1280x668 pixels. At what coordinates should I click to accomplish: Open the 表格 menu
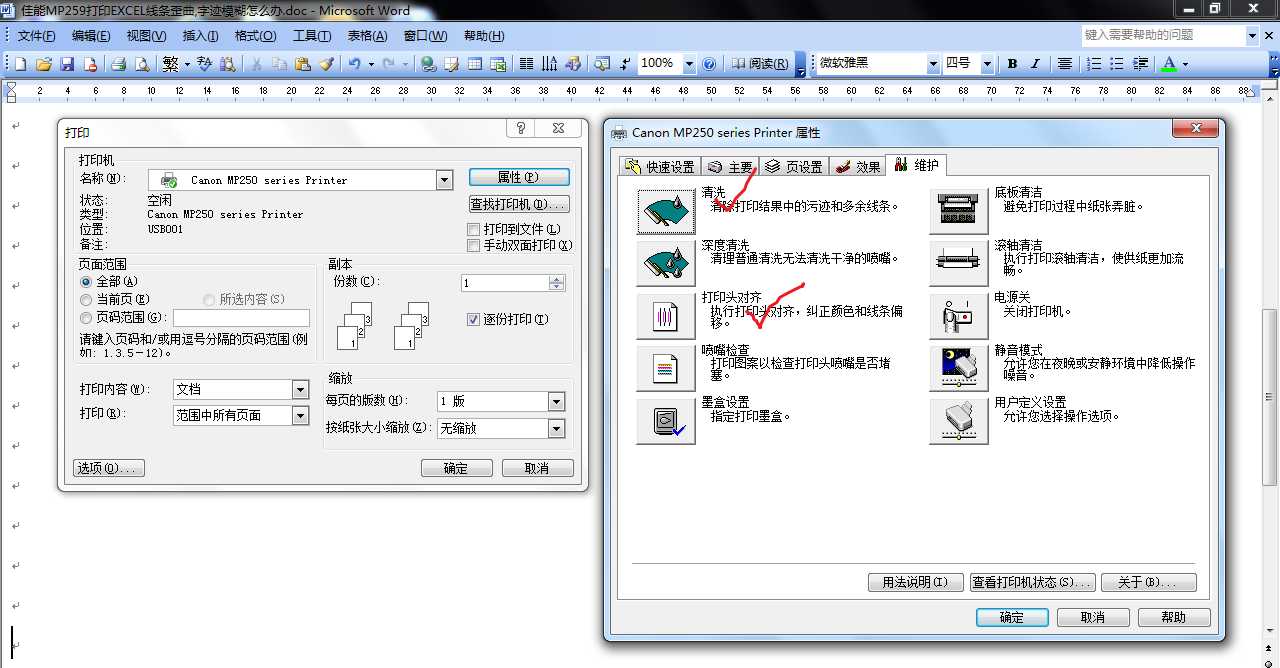tap(367, 36)
